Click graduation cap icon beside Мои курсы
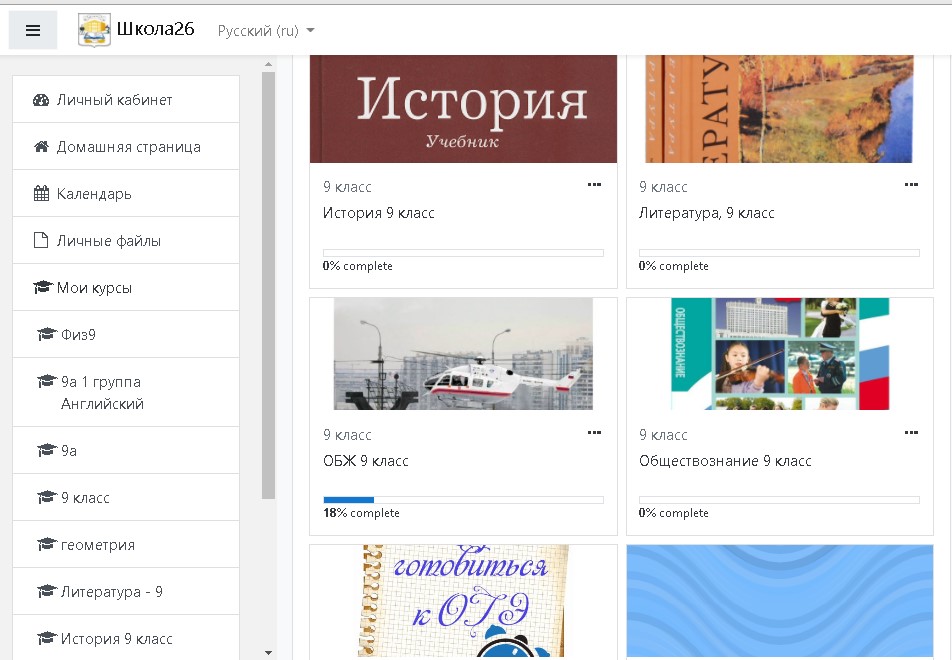This screenshot has height=660, width=952. point(41,288)
